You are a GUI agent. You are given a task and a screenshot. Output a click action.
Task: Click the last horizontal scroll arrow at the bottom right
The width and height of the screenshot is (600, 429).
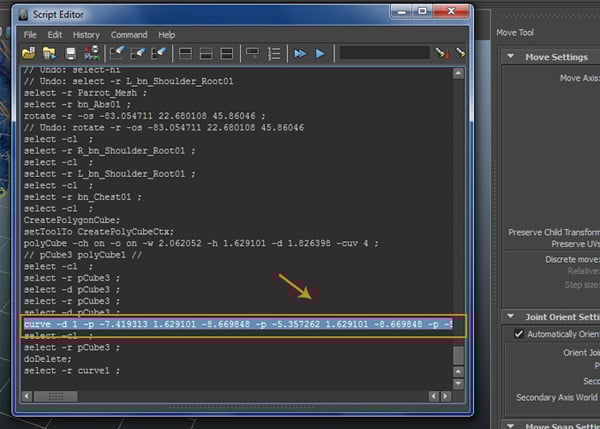pyautogui.click(x=446, y=396)
